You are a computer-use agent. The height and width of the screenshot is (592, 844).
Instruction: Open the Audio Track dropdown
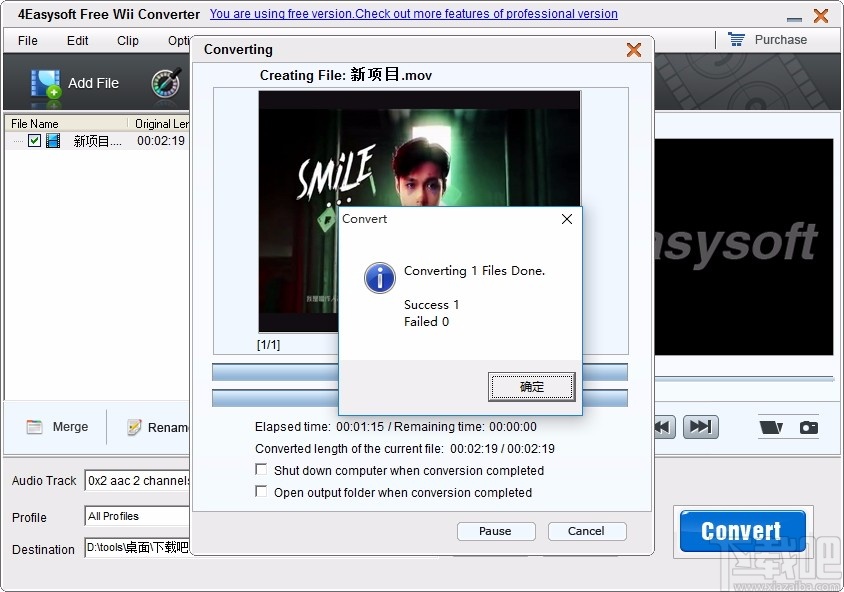(137, 481)
